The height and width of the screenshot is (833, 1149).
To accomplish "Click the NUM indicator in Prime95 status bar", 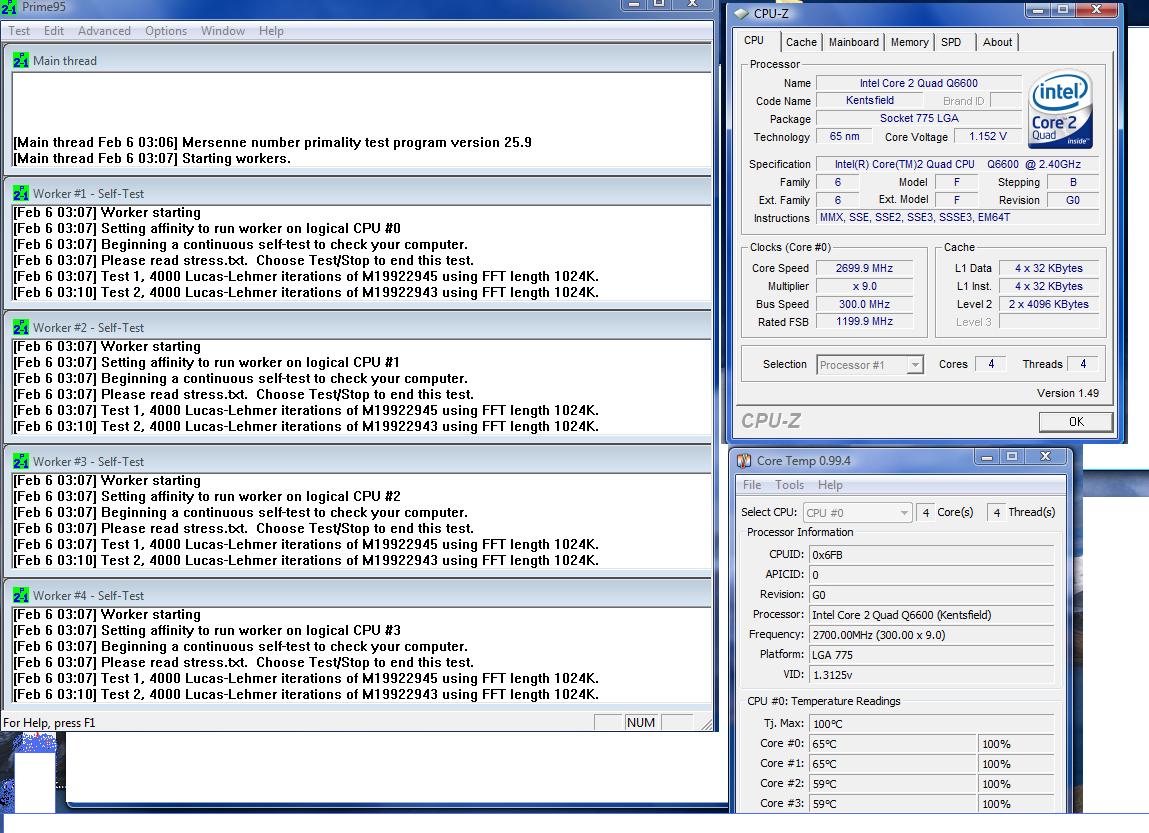I will pos(640,722).
